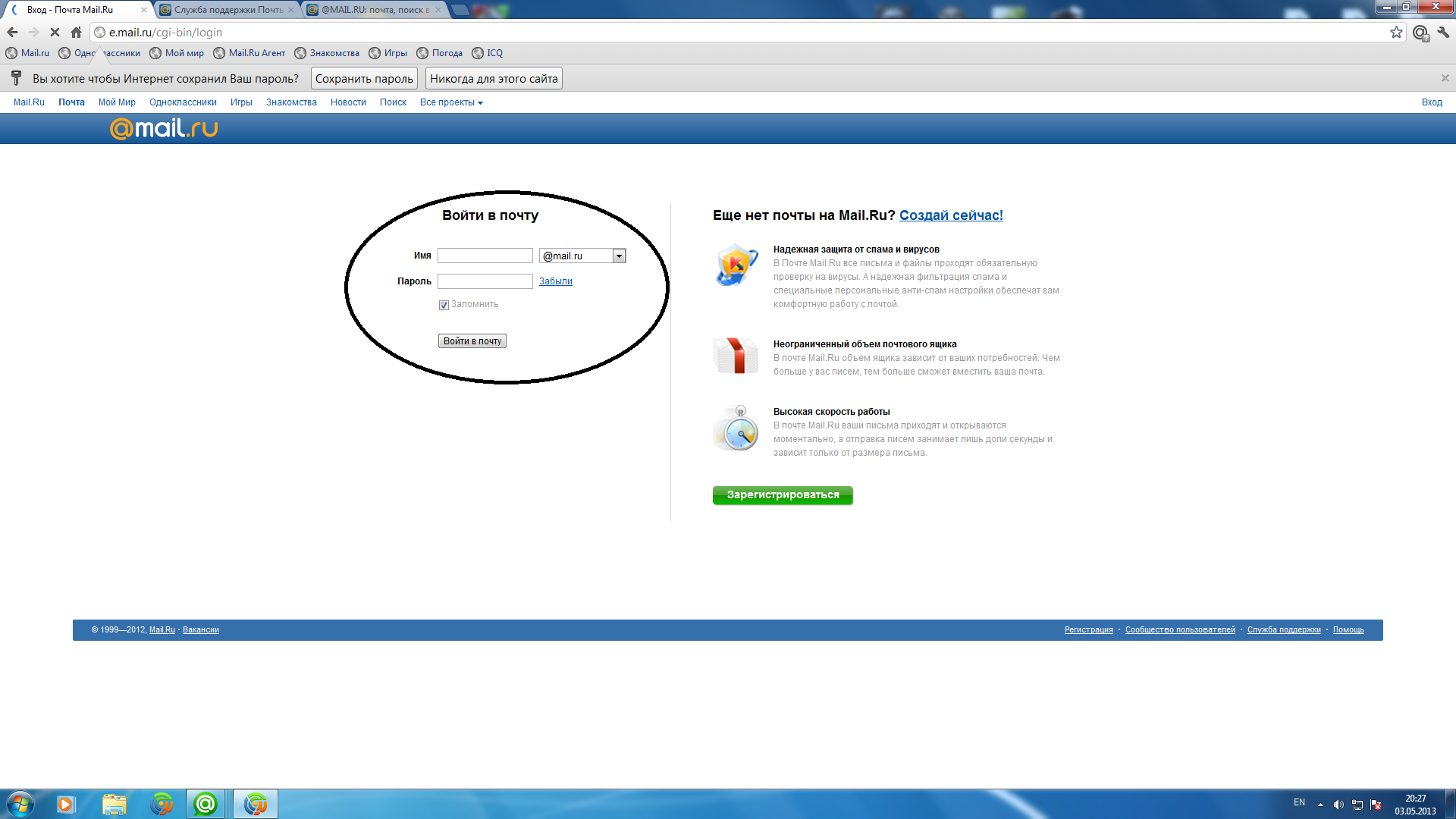Open Mail.Ru Agent taskbar icon

(206, 804)
